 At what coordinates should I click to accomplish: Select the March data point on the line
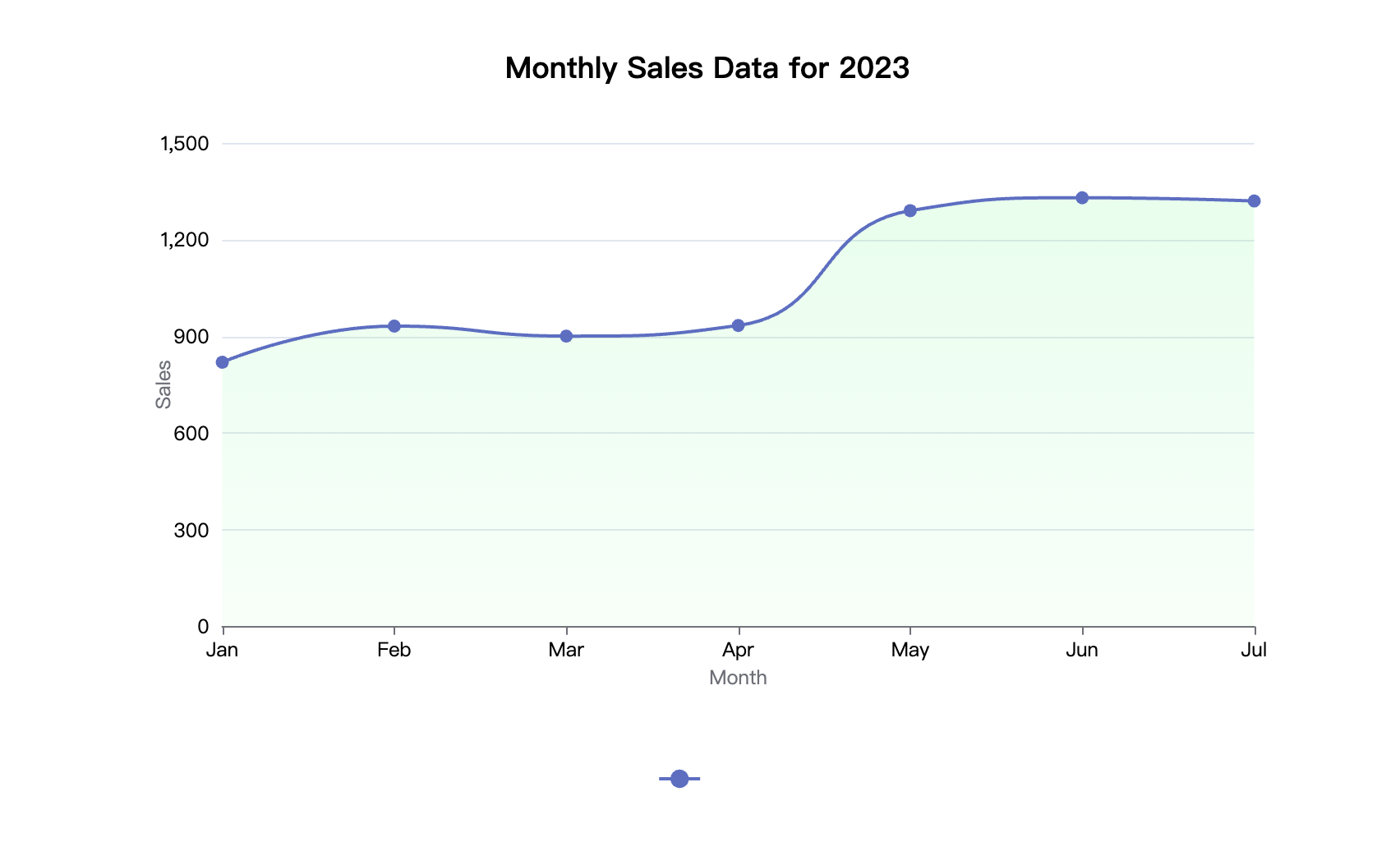566,336
